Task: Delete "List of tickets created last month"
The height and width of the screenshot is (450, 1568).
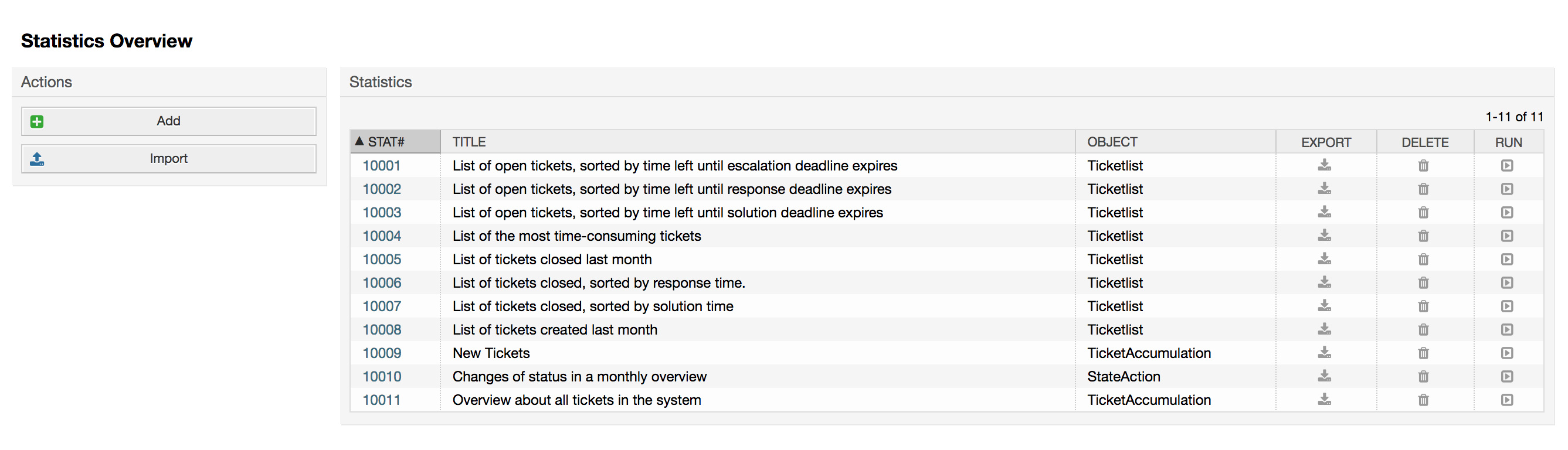Action: click(x=1424, y=329)
